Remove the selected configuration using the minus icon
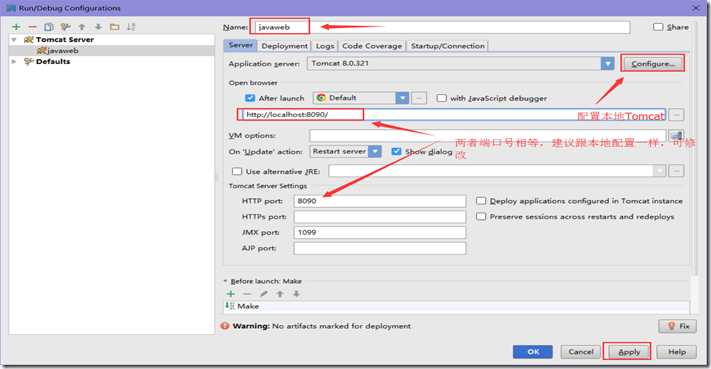This screenshot has height=369, width=711. [x=32, y=27]
